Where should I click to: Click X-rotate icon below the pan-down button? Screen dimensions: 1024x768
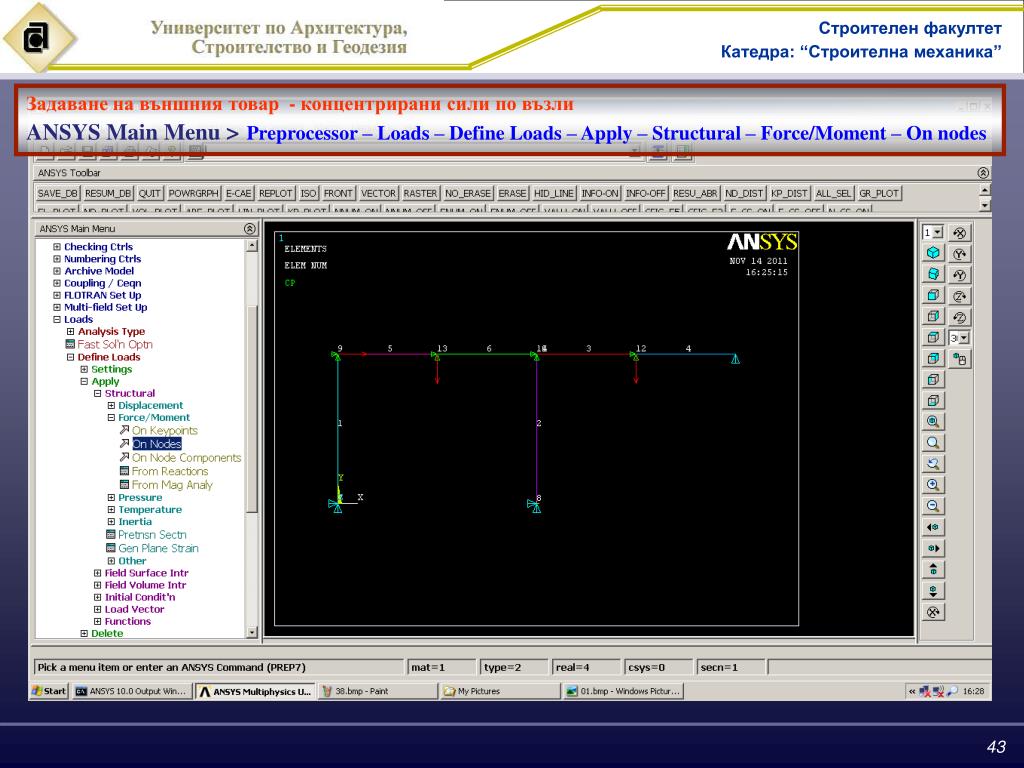pos(933,612)
